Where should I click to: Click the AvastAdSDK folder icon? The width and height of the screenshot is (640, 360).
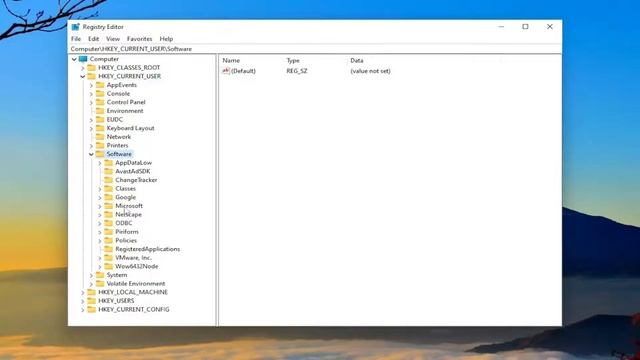pyautogui.click(x=109, y=171)
